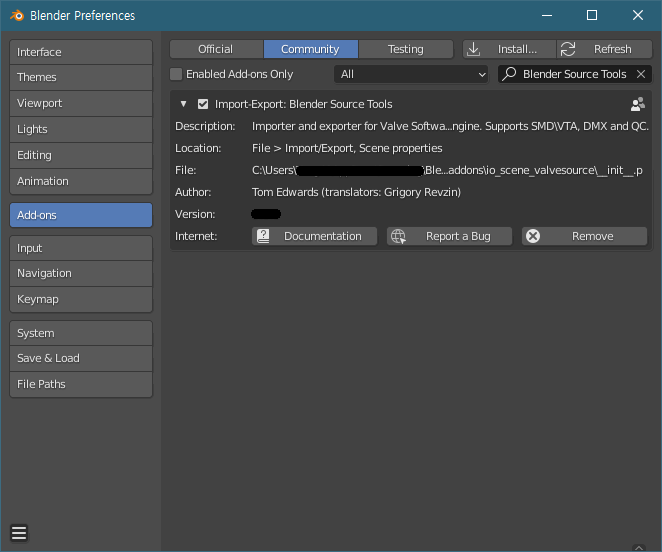Go to Navigation preferences
662x552 pixels.
[81, 273]
